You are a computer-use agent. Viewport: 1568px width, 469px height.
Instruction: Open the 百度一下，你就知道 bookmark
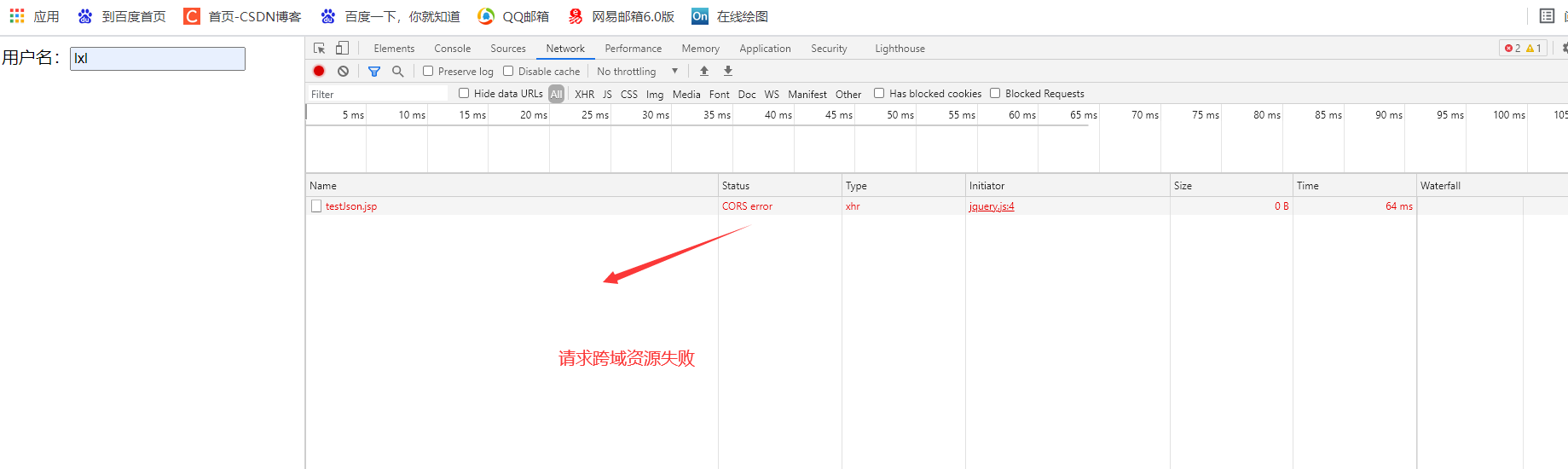390,16
